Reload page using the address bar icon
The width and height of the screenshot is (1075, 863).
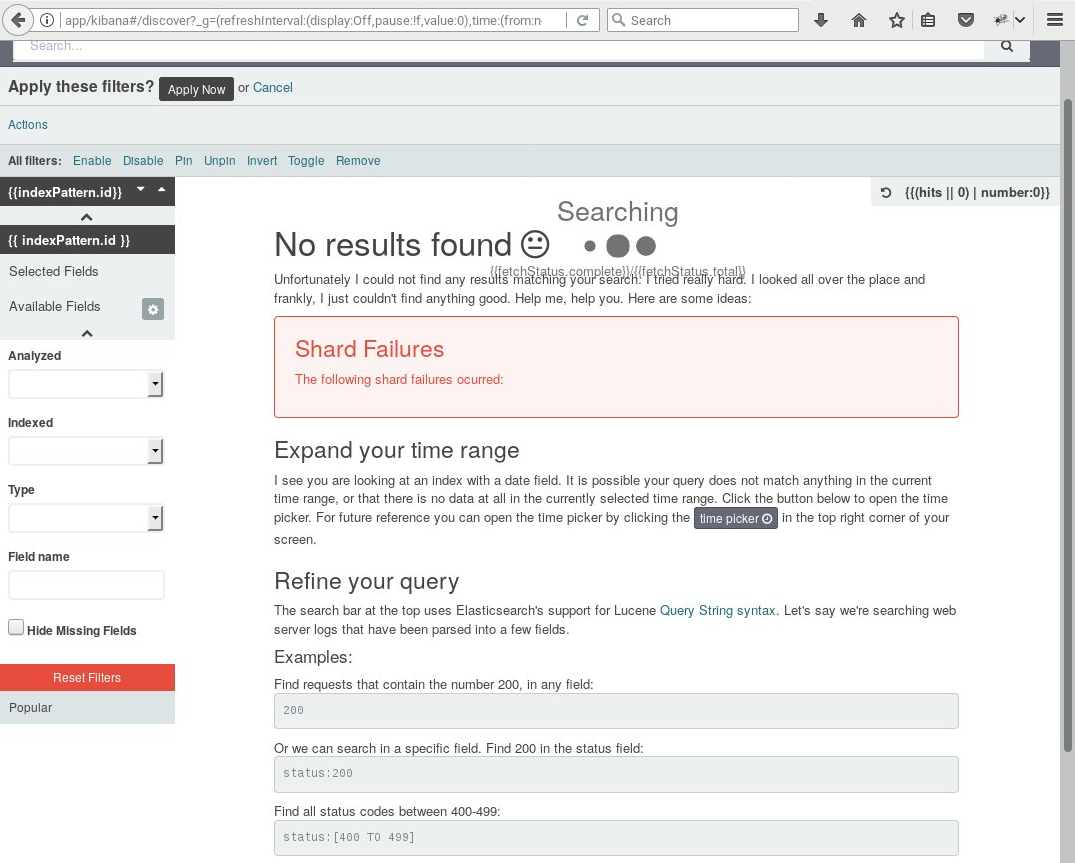[x=582, y=20]
